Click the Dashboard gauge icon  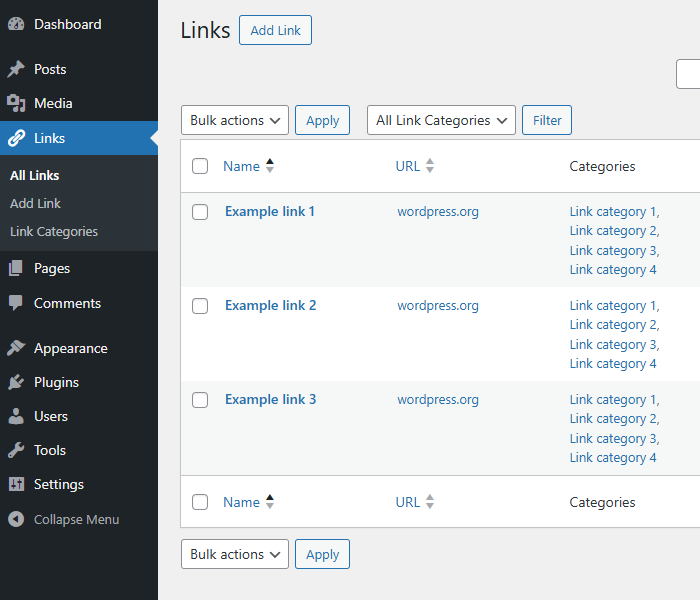point(16,24)
